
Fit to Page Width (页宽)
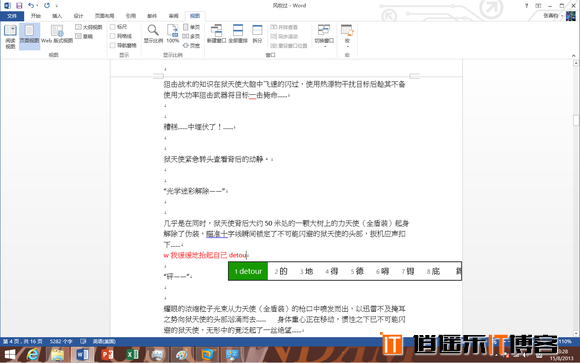coord(191,45)
